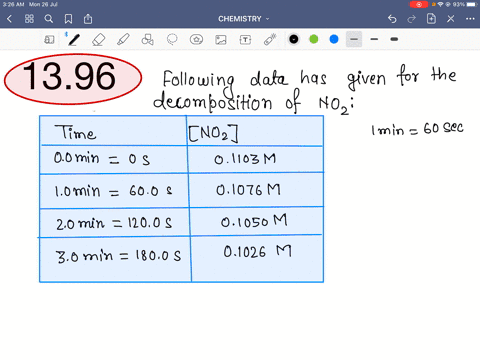Select the medium stroke width
This screenshot has height=360, width=480.
pyautogui.click(x=374, y=39)
